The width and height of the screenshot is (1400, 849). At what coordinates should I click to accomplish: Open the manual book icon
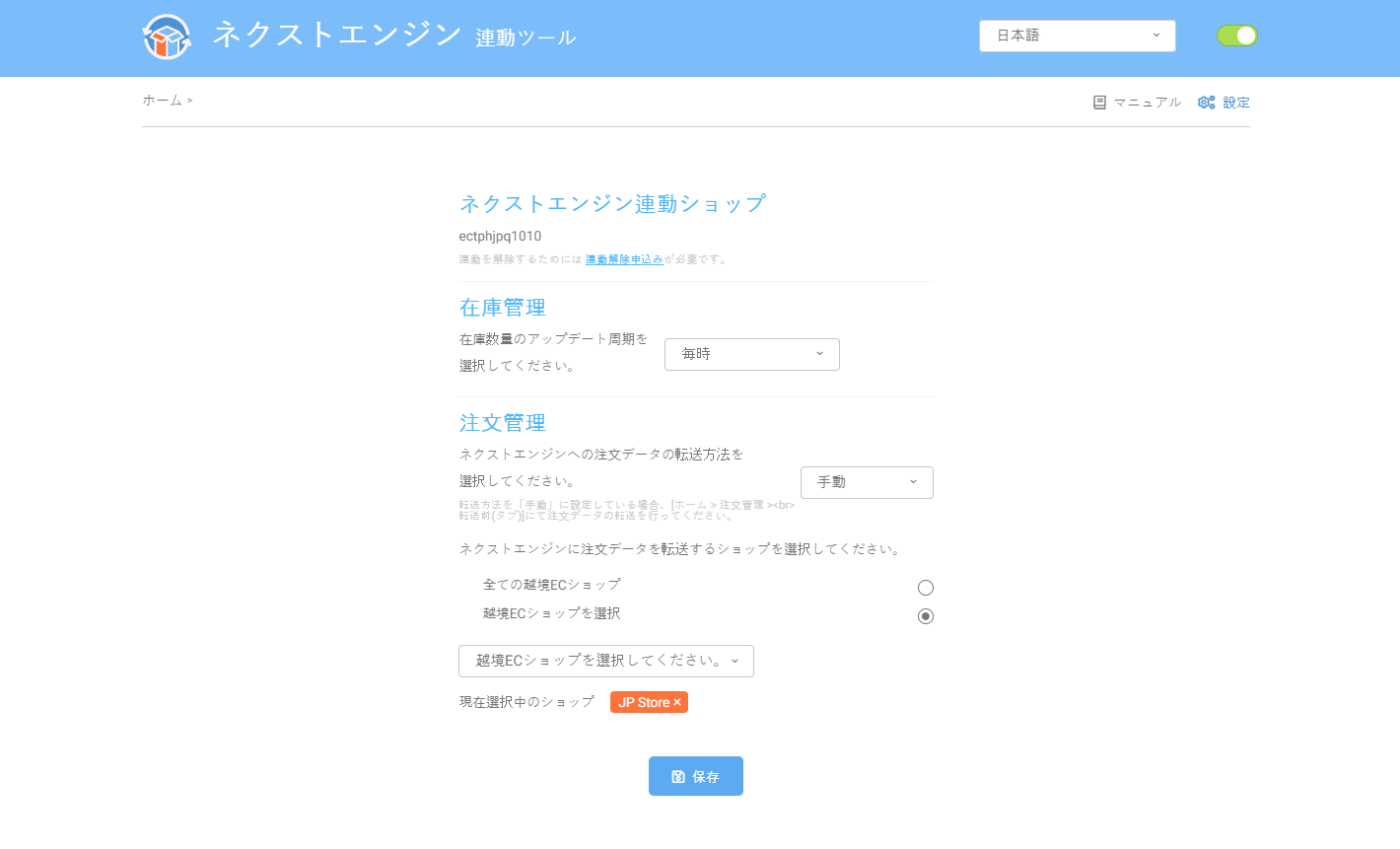(x=1099, y=103)
